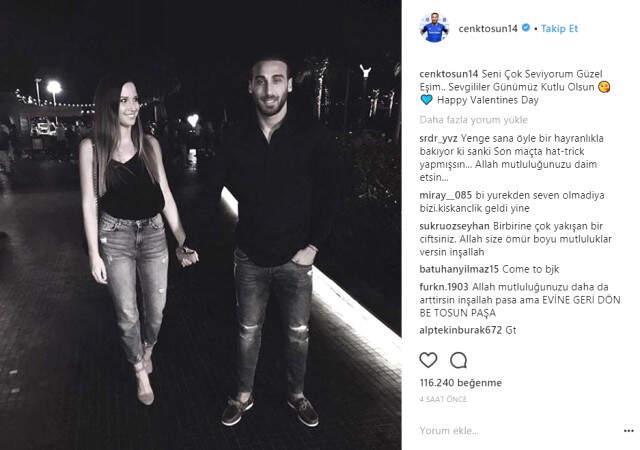Show likes list via 116.240 beğenme
640x450 pixels.
[461, 383]
